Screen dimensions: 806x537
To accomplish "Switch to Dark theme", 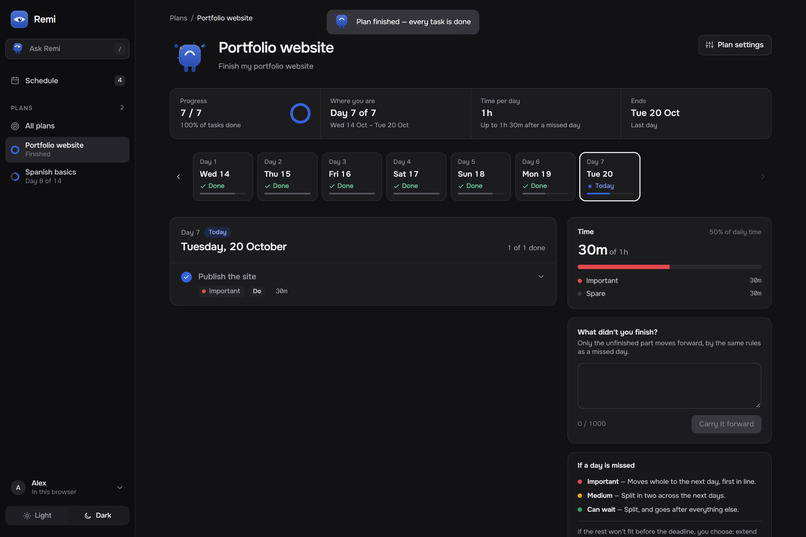I will pyautogui.click(x=98, y=515).
